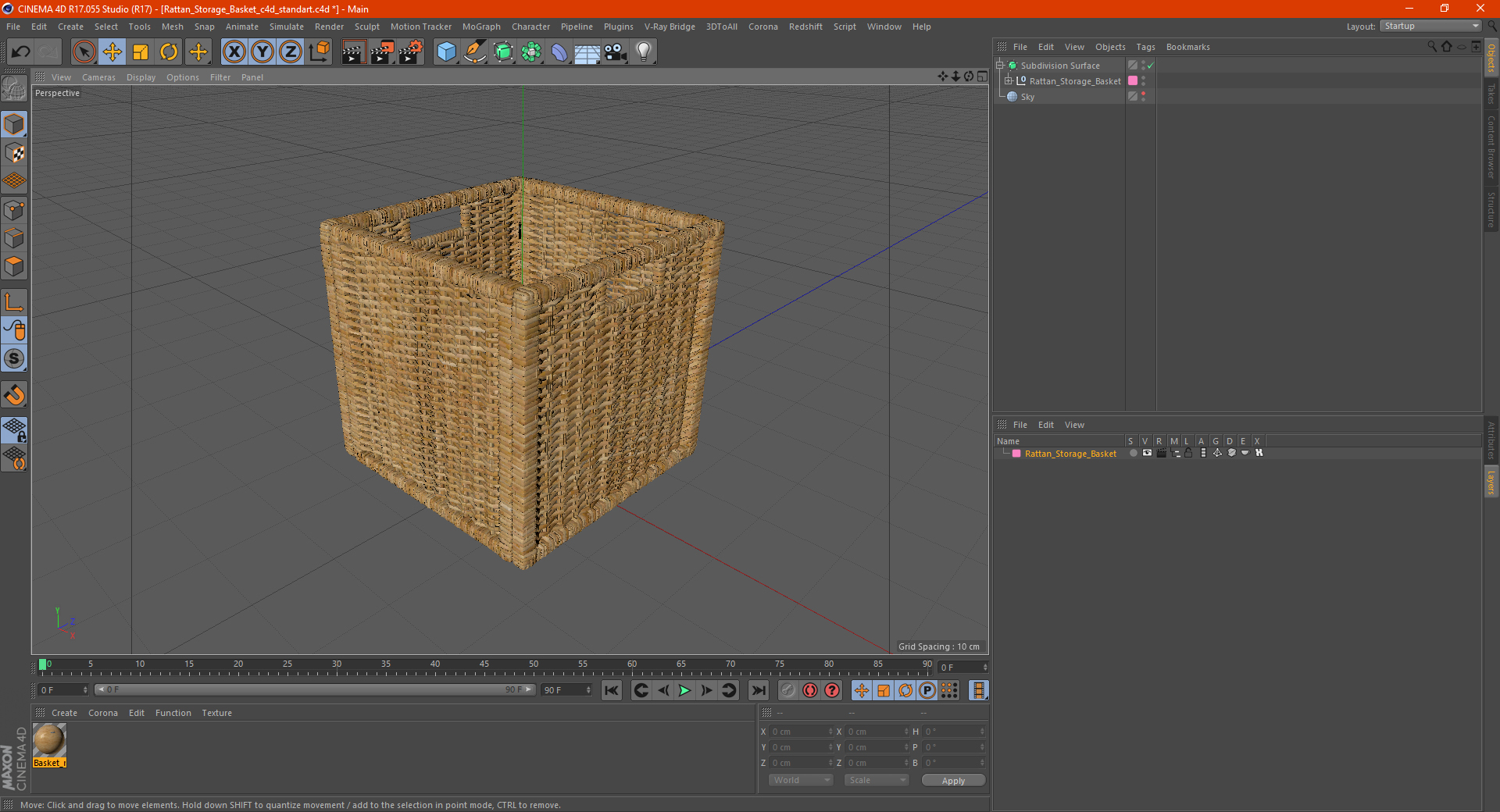Select the Basket material thumbnail
The width and height of the screenshot is (1500, 812).
(x=49, y=740)
